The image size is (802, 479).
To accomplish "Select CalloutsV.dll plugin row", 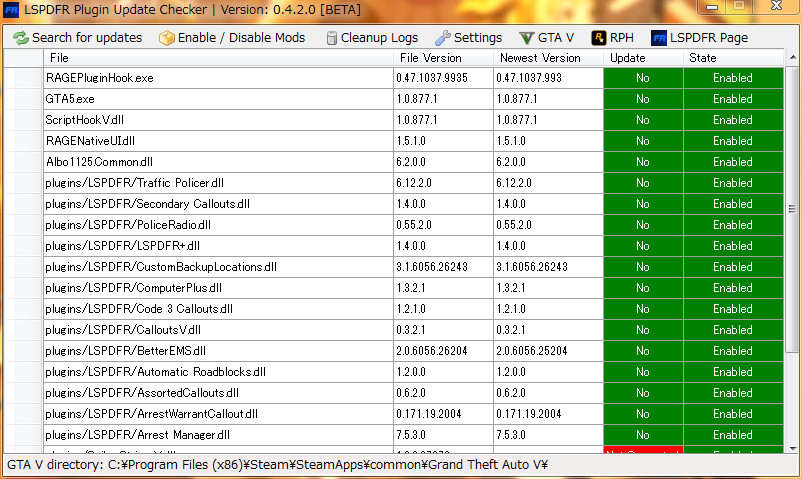I will click(x=393, y=330).
